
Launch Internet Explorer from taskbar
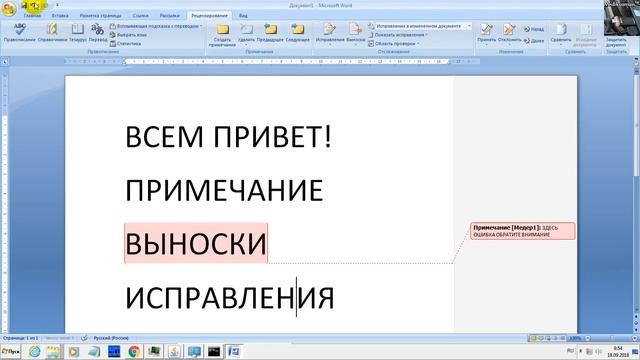[34, 351]
